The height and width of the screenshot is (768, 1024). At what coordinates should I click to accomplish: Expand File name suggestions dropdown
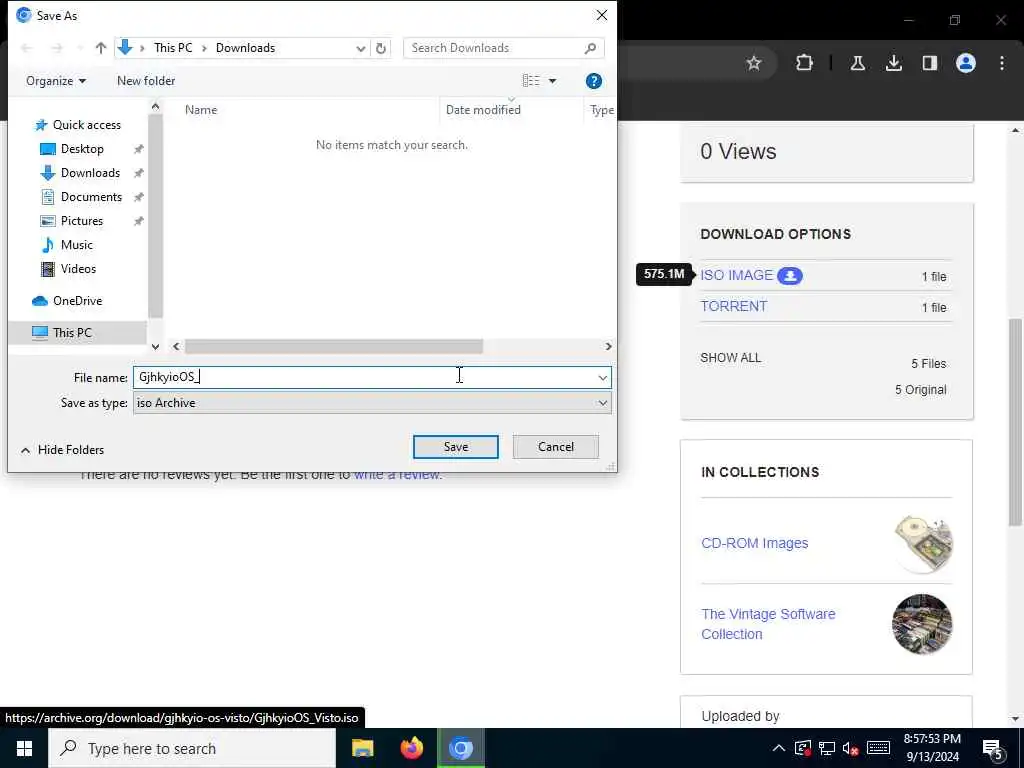pos(602,377)
